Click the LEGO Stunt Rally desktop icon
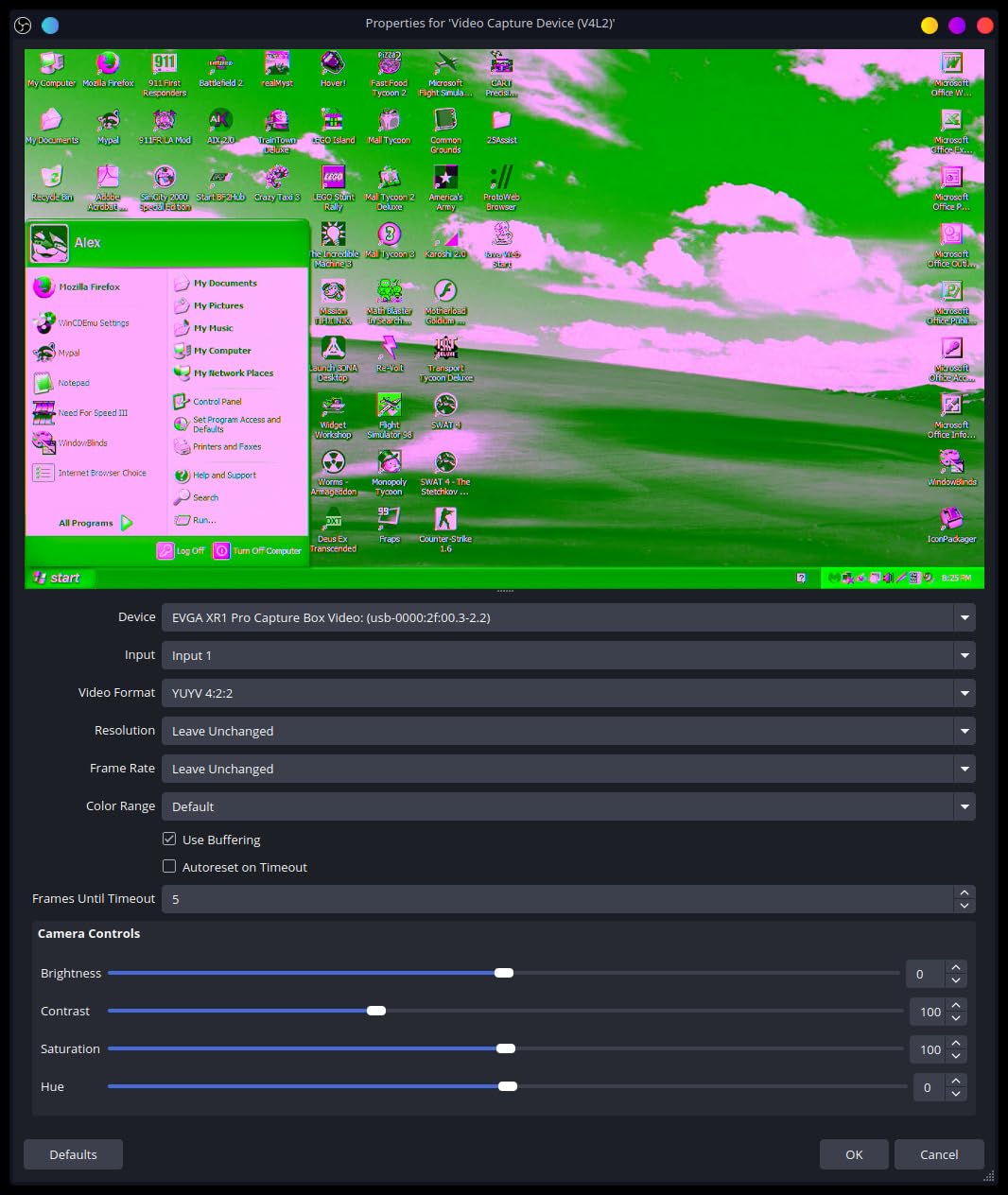 point(333,188)
